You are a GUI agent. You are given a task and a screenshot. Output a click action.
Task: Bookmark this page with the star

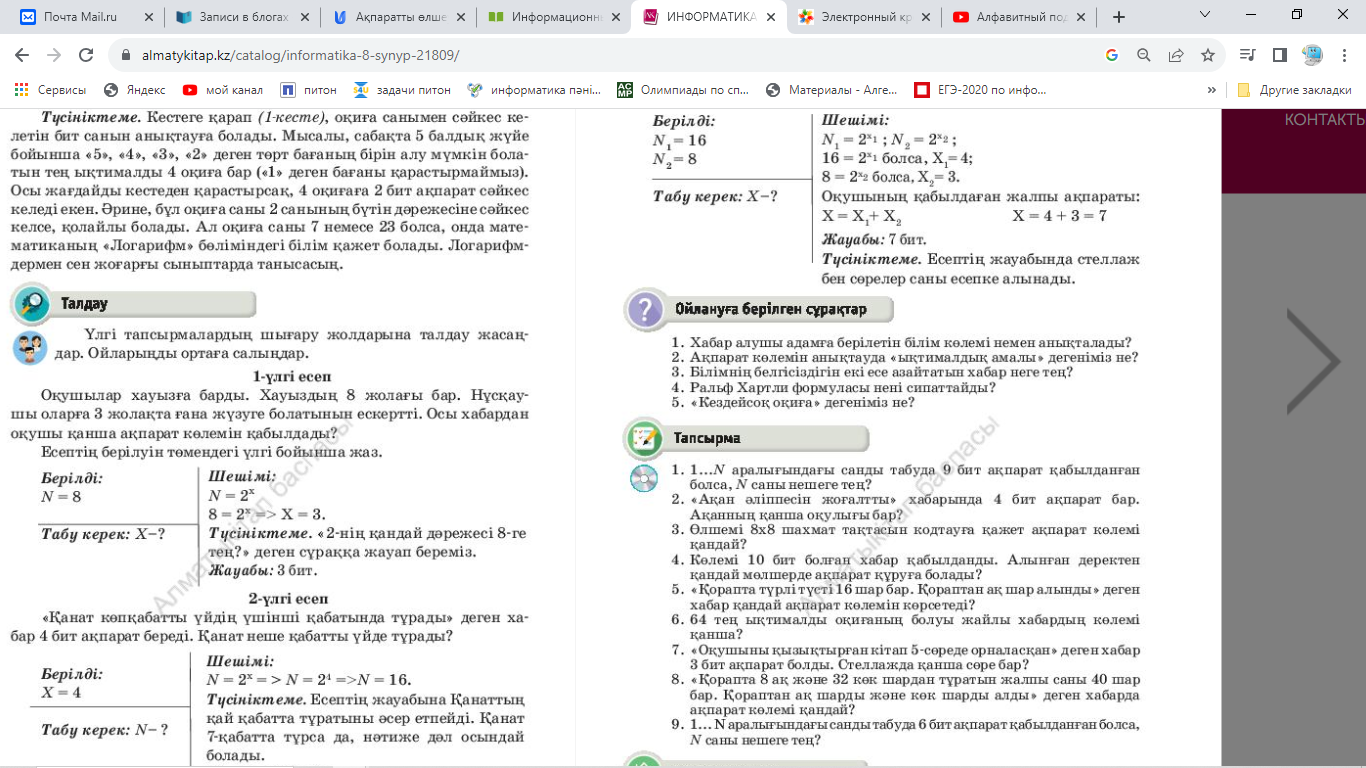[x=1208, y=55]
